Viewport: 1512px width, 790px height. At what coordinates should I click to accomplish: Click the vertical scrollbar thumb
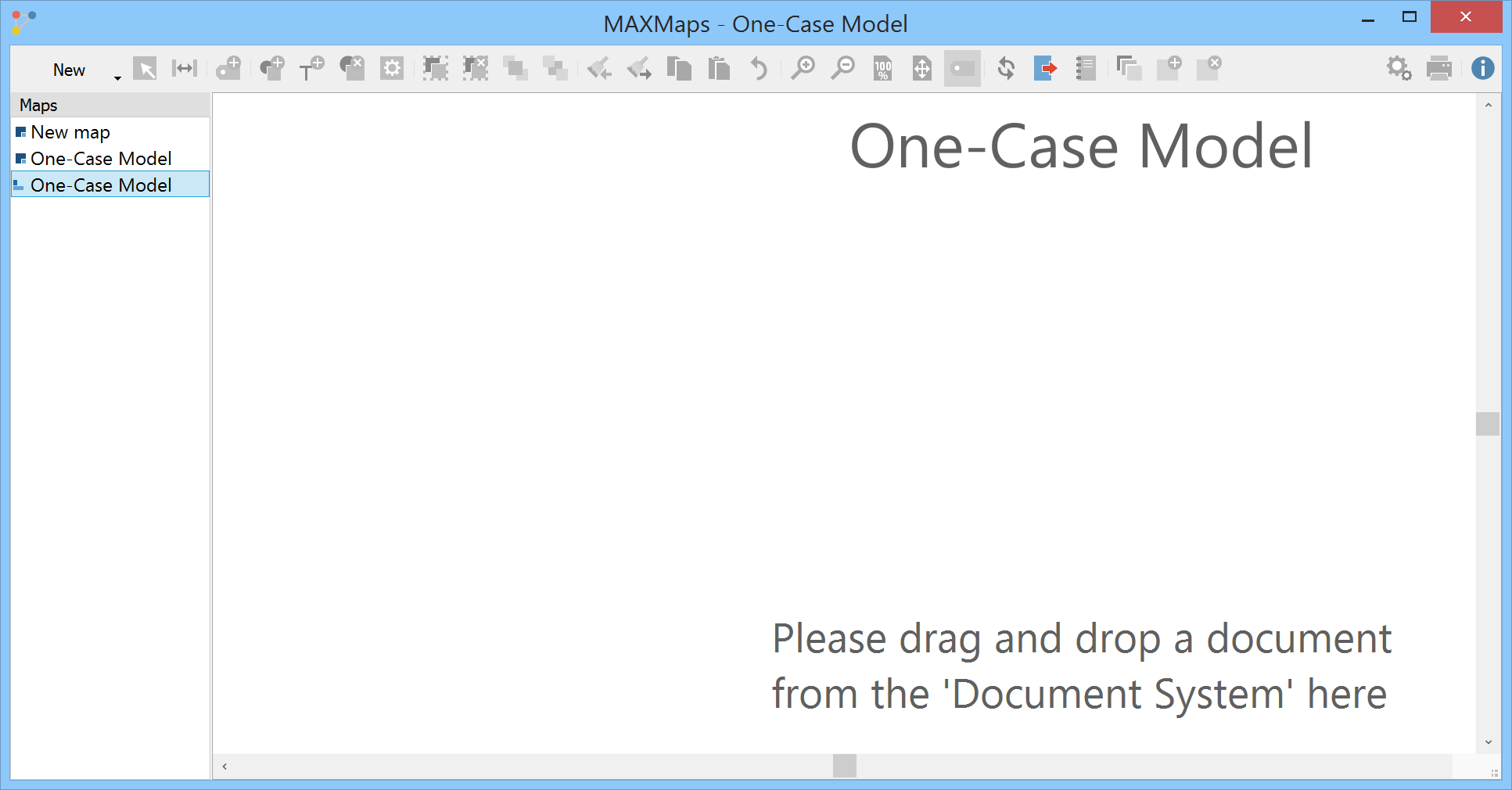[x=1488, y=424]
